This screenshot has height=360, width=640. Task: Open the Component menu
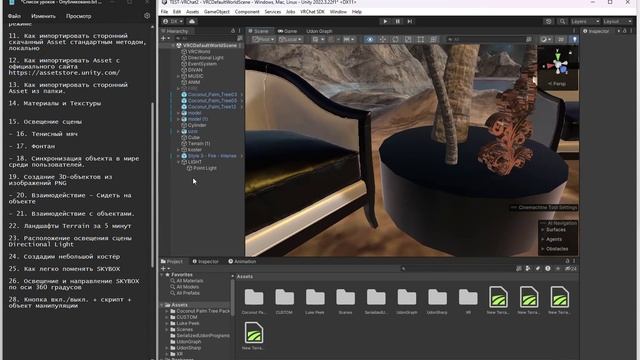247,12
